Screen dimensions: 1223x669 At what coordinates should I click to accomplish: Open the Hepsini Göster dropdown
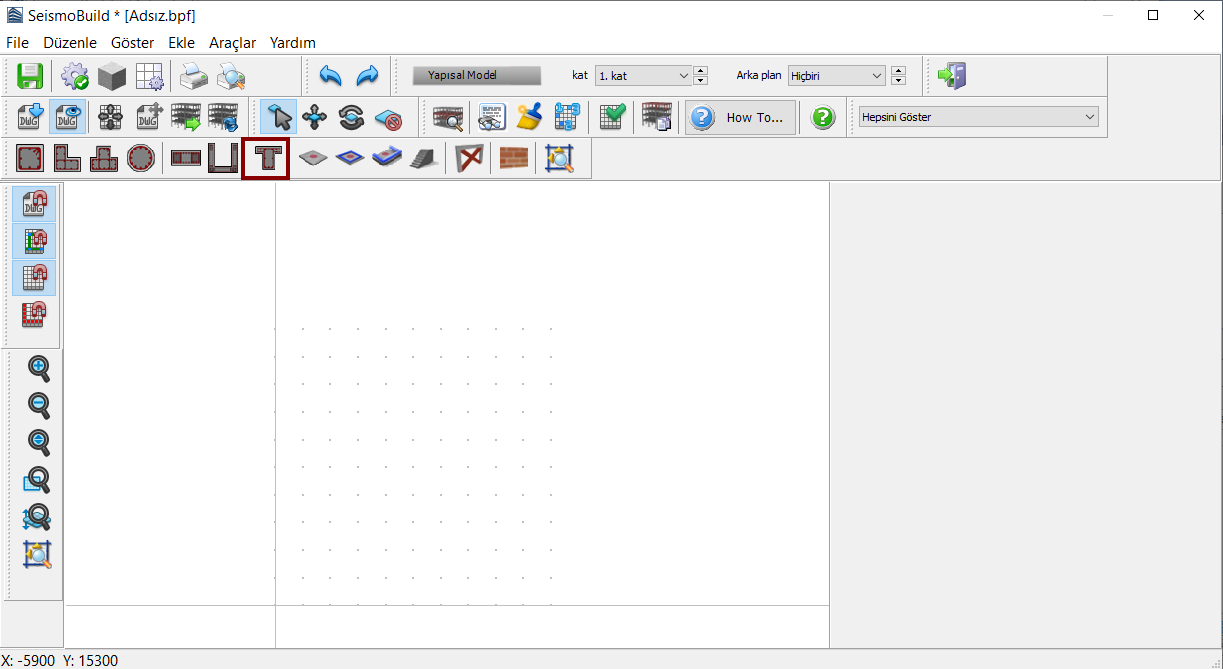click(977, 117)
